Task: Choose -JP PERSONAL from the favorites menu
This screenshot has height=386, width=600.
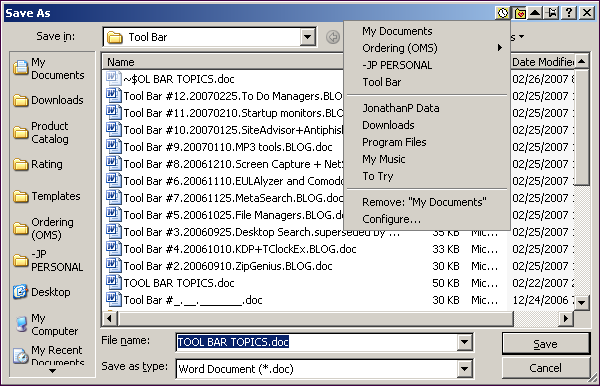Action: point(397,65)
